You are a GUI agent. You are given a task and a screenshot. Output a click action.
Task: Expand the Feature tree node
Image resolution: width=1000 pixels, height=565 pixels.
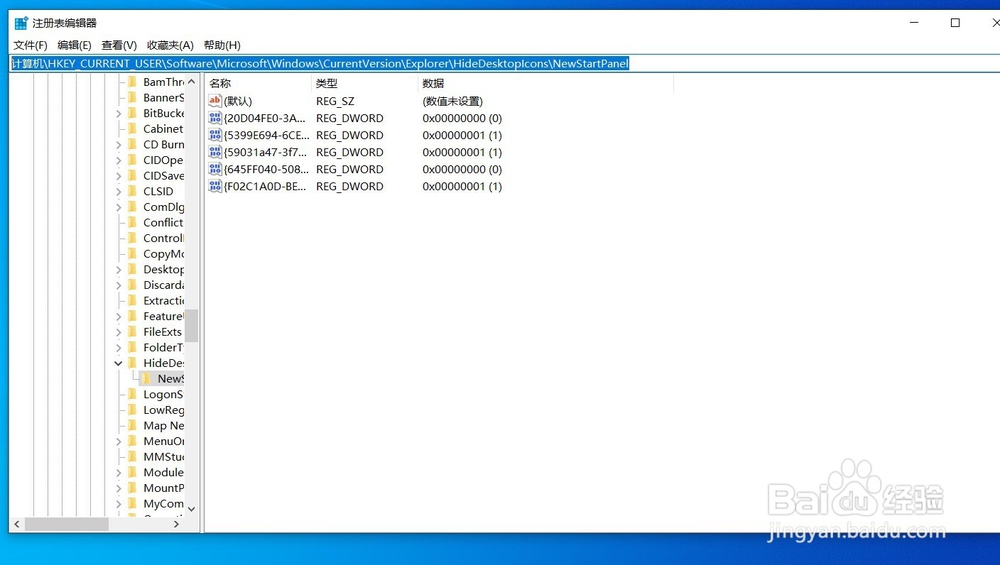(x=119, y=316)
